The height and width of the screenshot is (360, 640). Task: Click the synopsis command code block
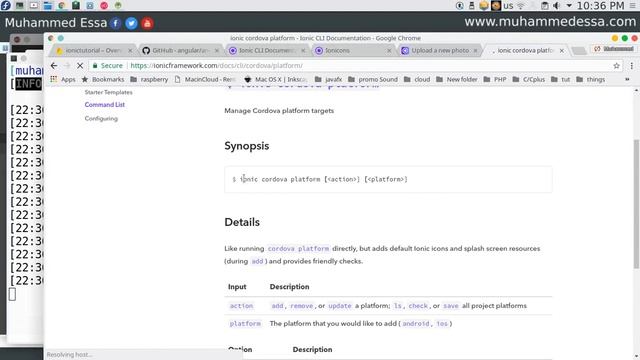pos(388,179)
